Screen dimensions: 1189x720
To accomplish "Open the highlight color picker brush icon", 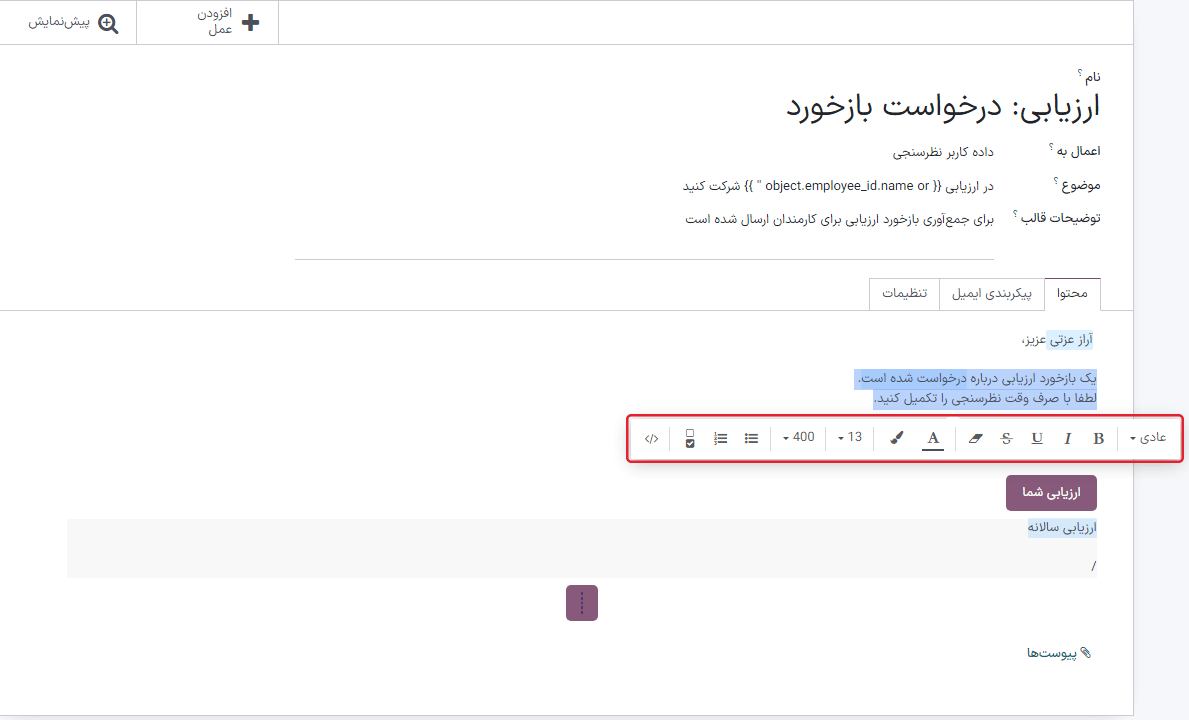I will [x=896, y=437].
